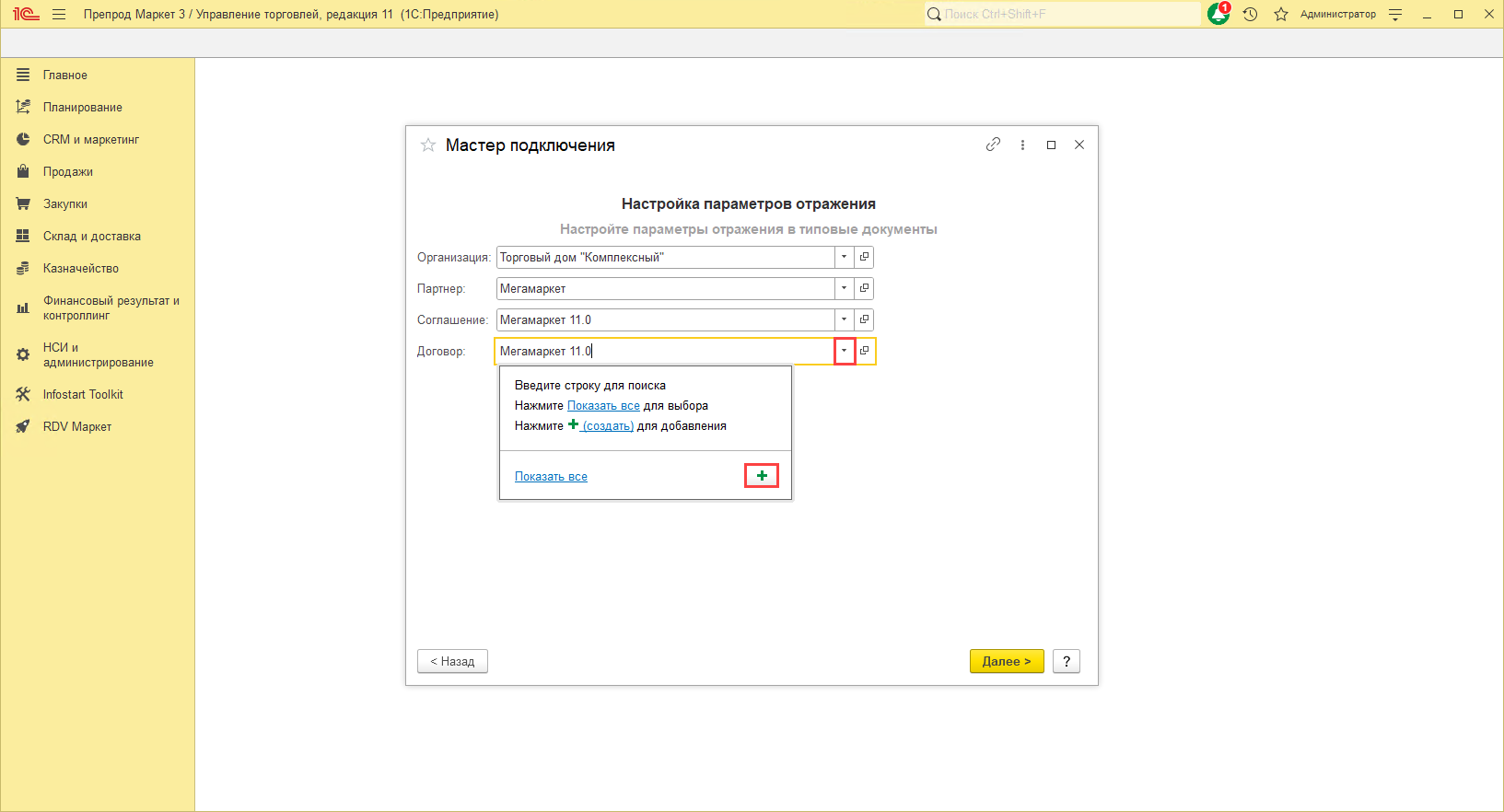Open the Партнер value in a form
1504x812 pixels.
(864, 288)
